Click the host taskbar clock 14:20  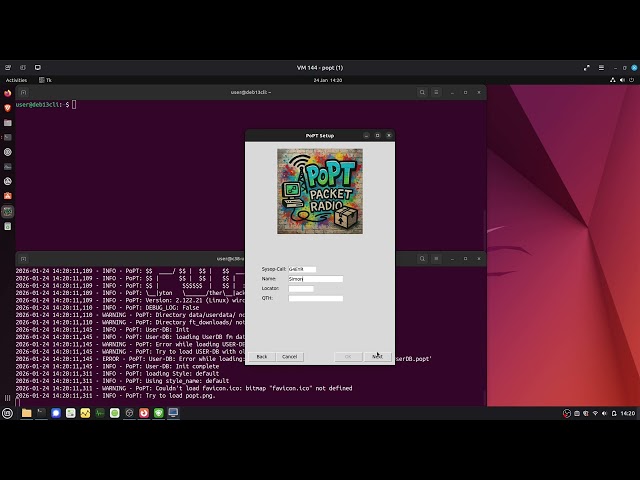click(628, 413)
